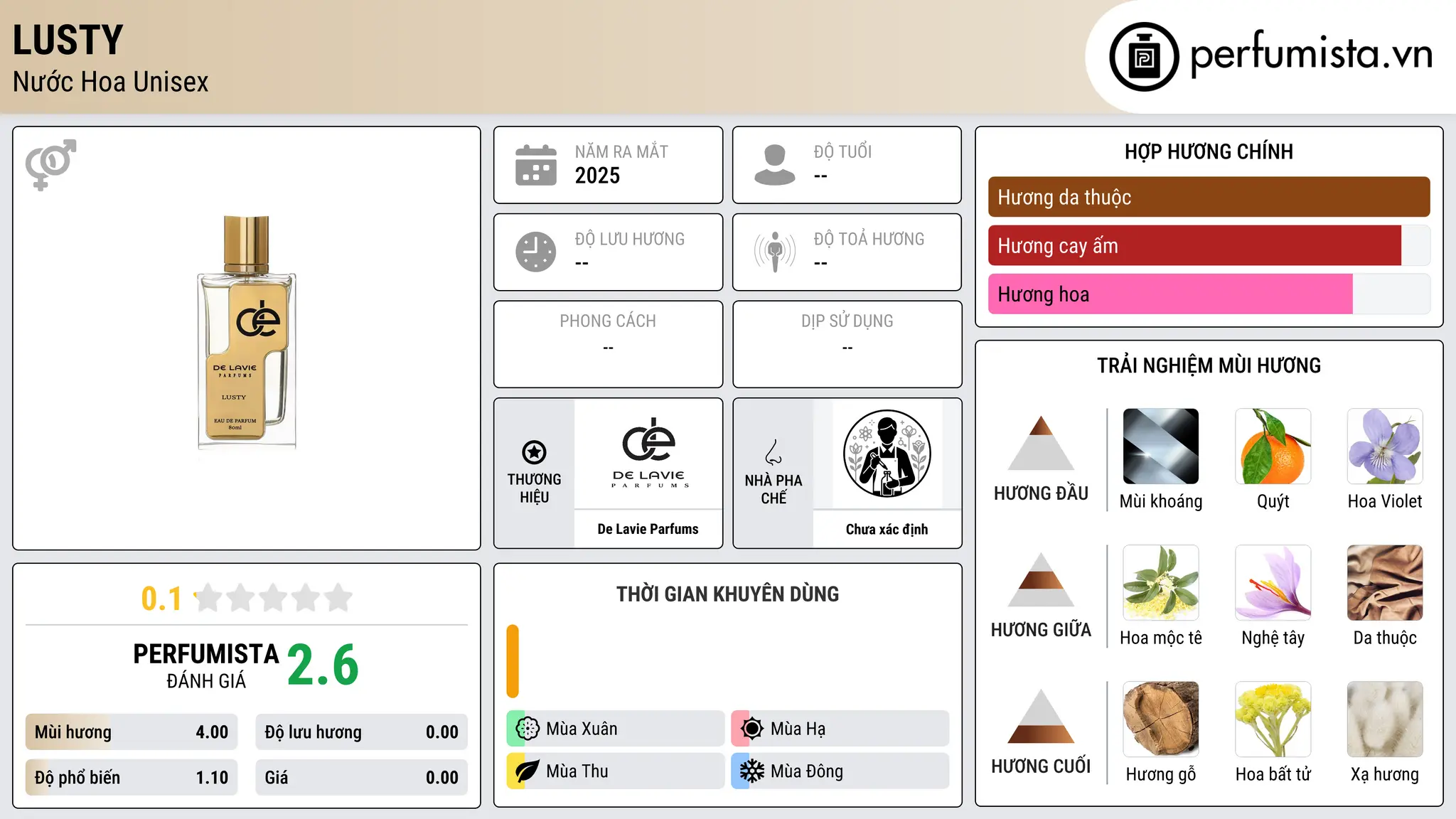Select the Mùa Đông season label

tap(807, 771)
